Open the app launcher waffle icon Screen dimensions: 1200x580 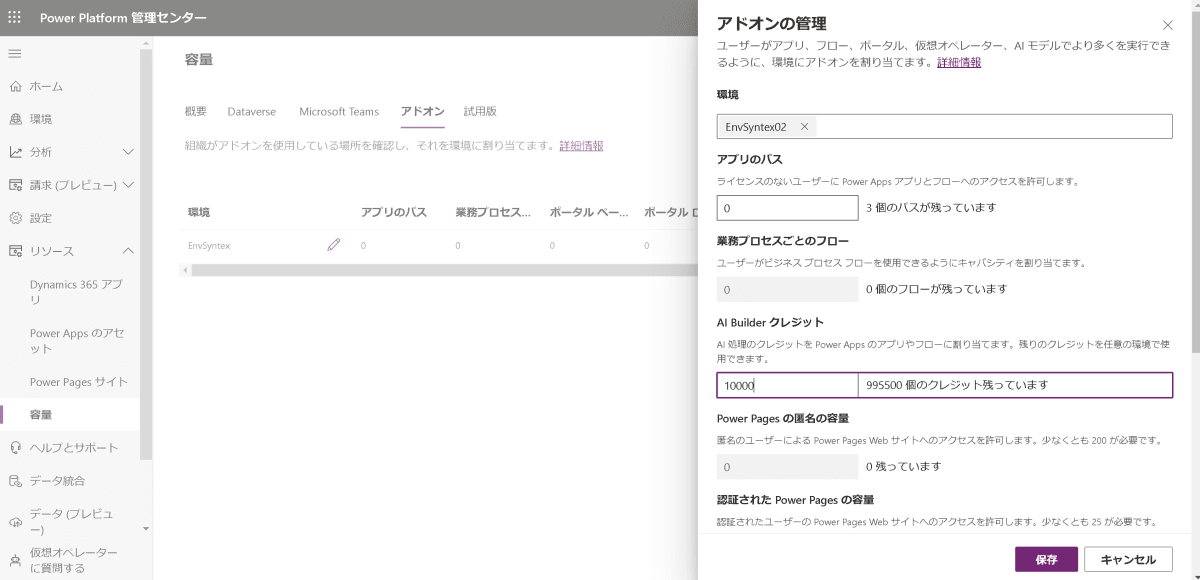14,18
